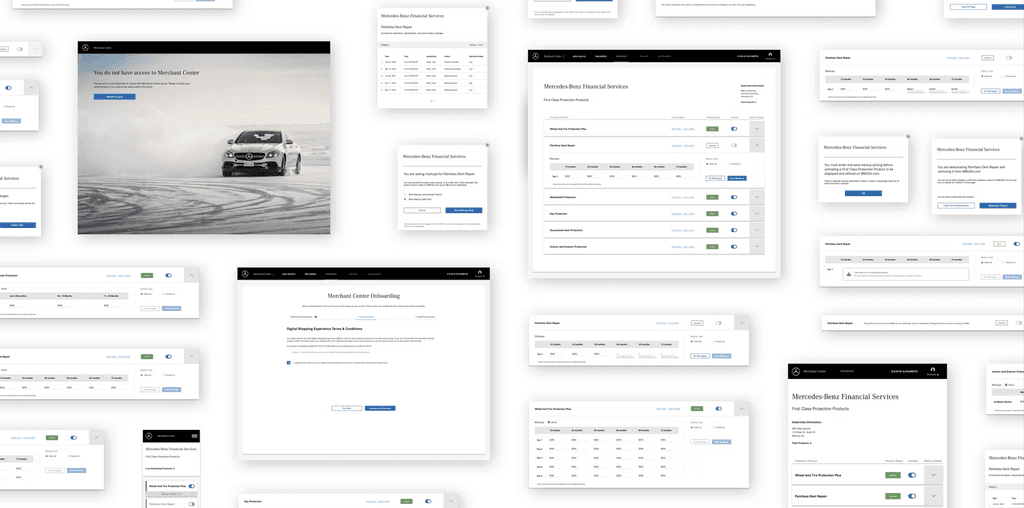Toggle Windshield Protection switch on main page
This screenshot has width=1024, height=508.
point(733,197)
